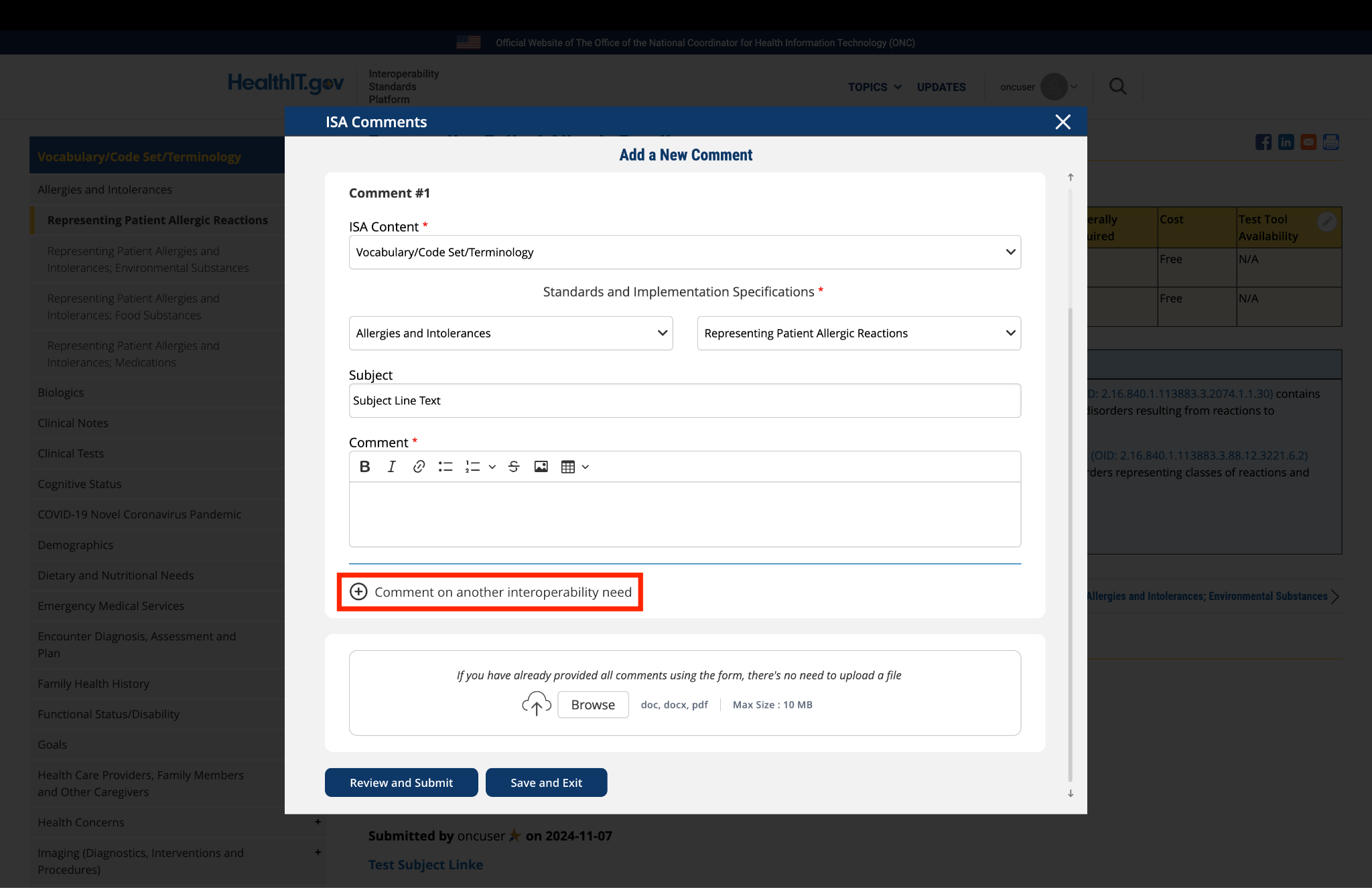Click the numbered list icon
Image resolution: width=1372 pixels, height=888 pixels.
click(x=473, y=467)
